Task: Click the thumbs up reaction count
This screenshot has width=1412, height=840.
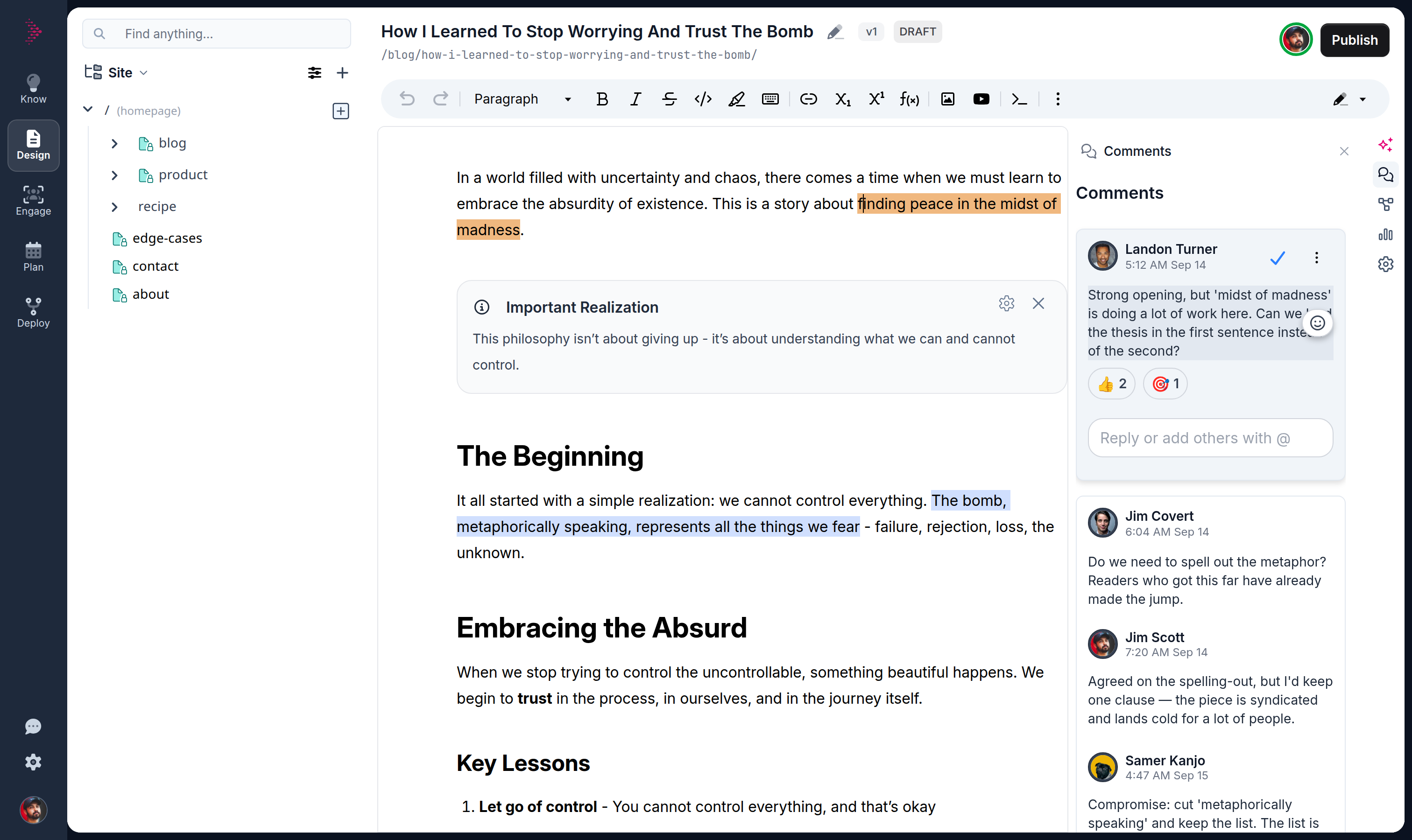Action: [x=1111, y=384]
